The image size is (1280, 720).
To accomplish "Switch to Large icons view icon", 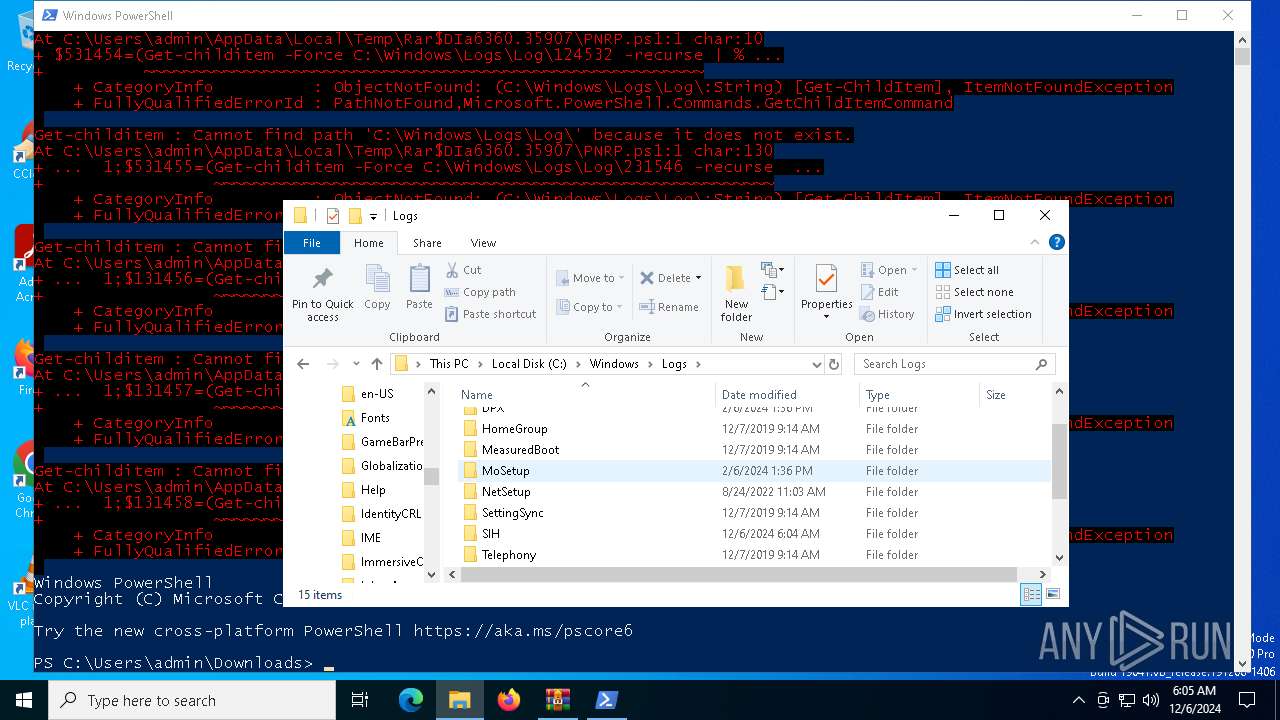I will click(1052, 595).
